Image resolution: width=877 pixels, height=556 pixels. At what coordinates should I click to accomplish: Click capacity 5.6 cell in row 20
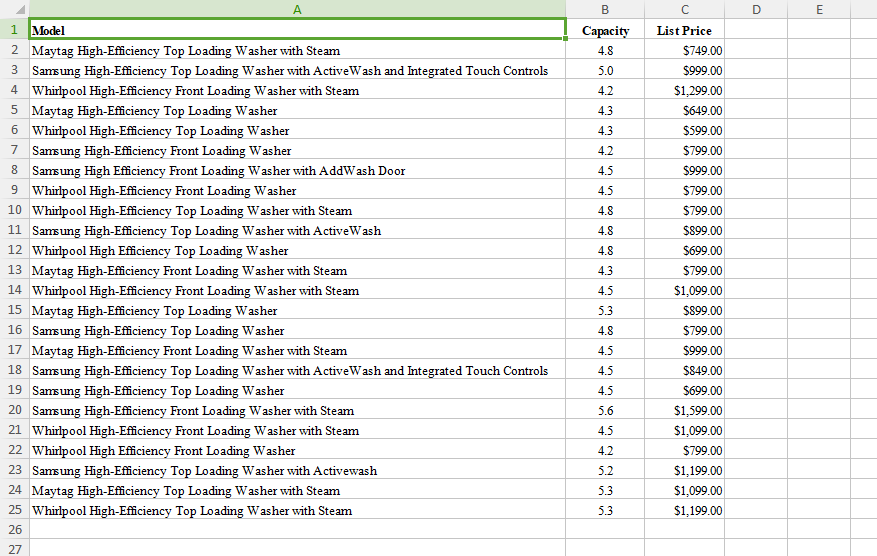(605, 411)
